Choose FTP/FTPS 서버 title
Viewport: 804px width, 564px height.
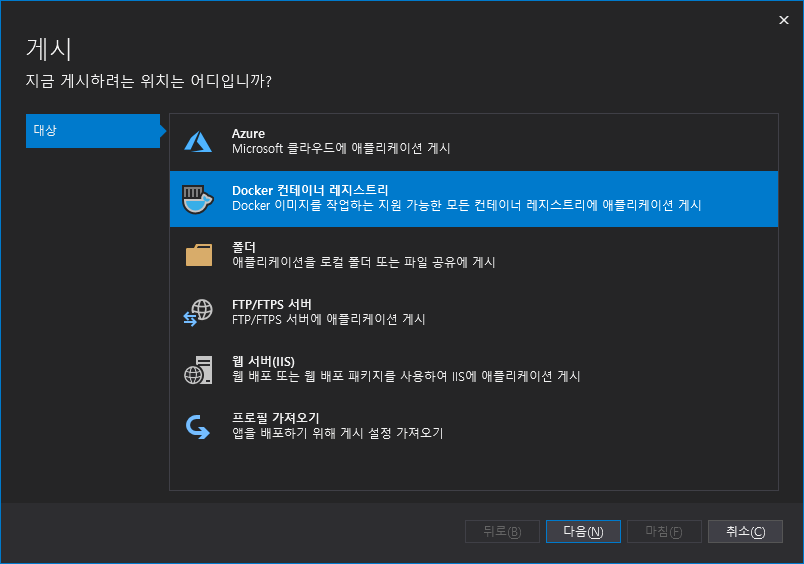pyautogui.click(x=272, y=304)
